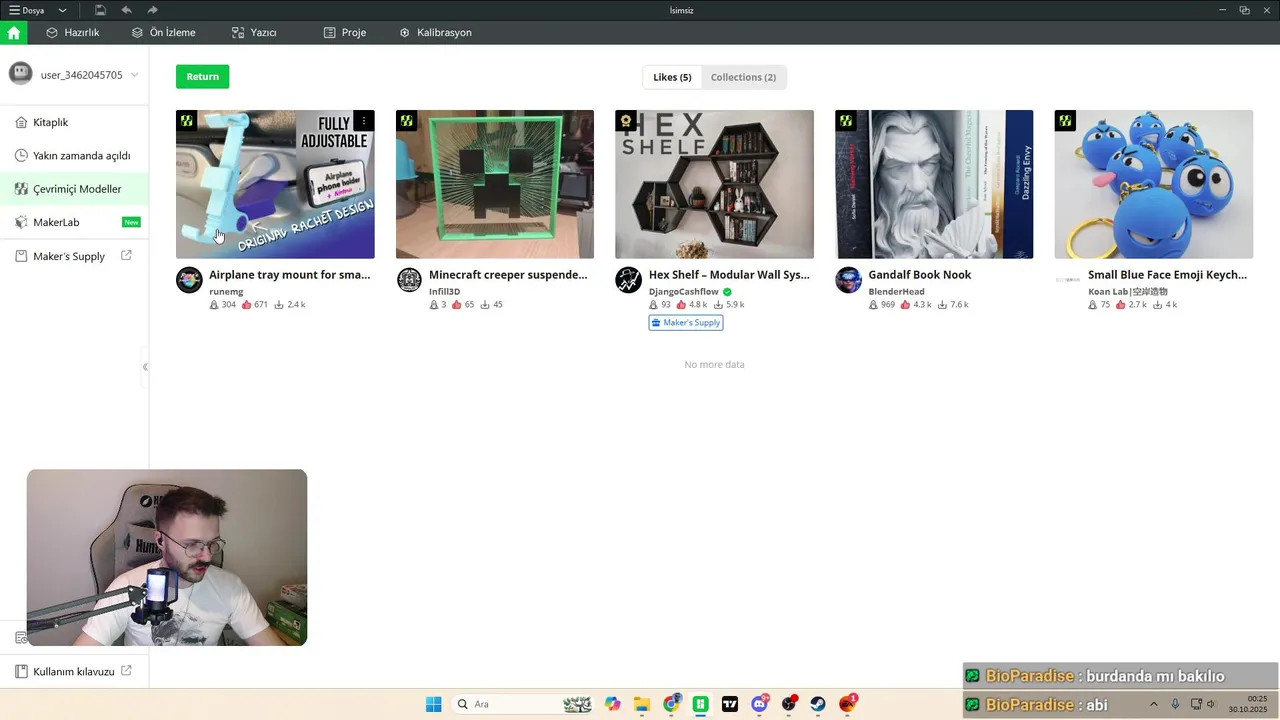The image size is (1280, 720).
Task: Open the Gandalf Book Nook thumbnail
Action: pos(934,184)
